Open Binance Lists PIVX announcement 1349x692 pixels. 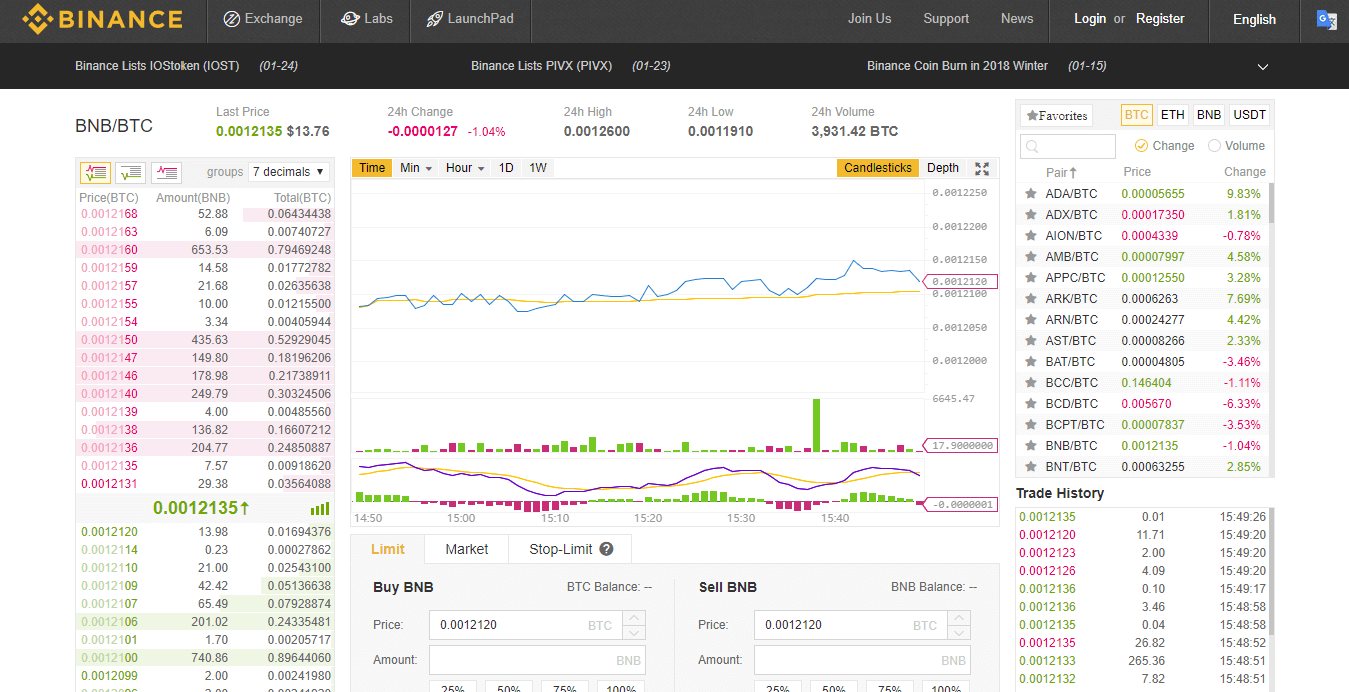(542, 66)
